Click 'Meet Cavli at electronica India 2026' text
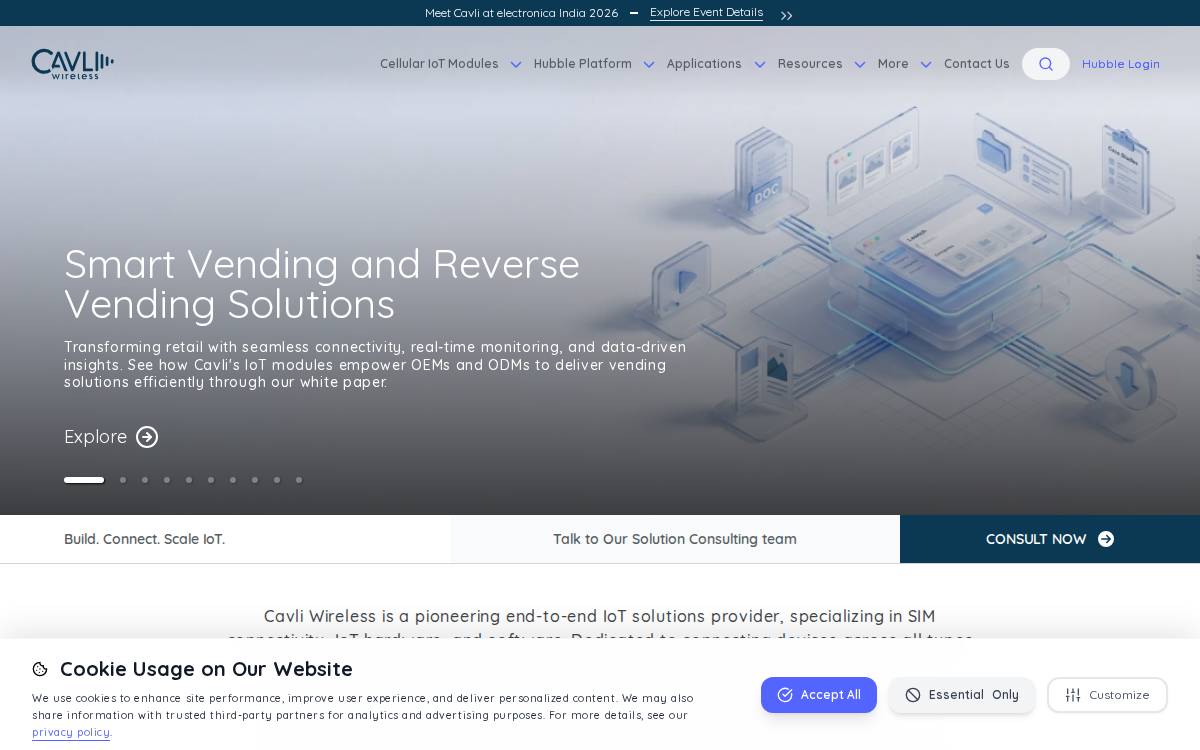This screenshot has height=750, width=1200. (x=521, y=13)
